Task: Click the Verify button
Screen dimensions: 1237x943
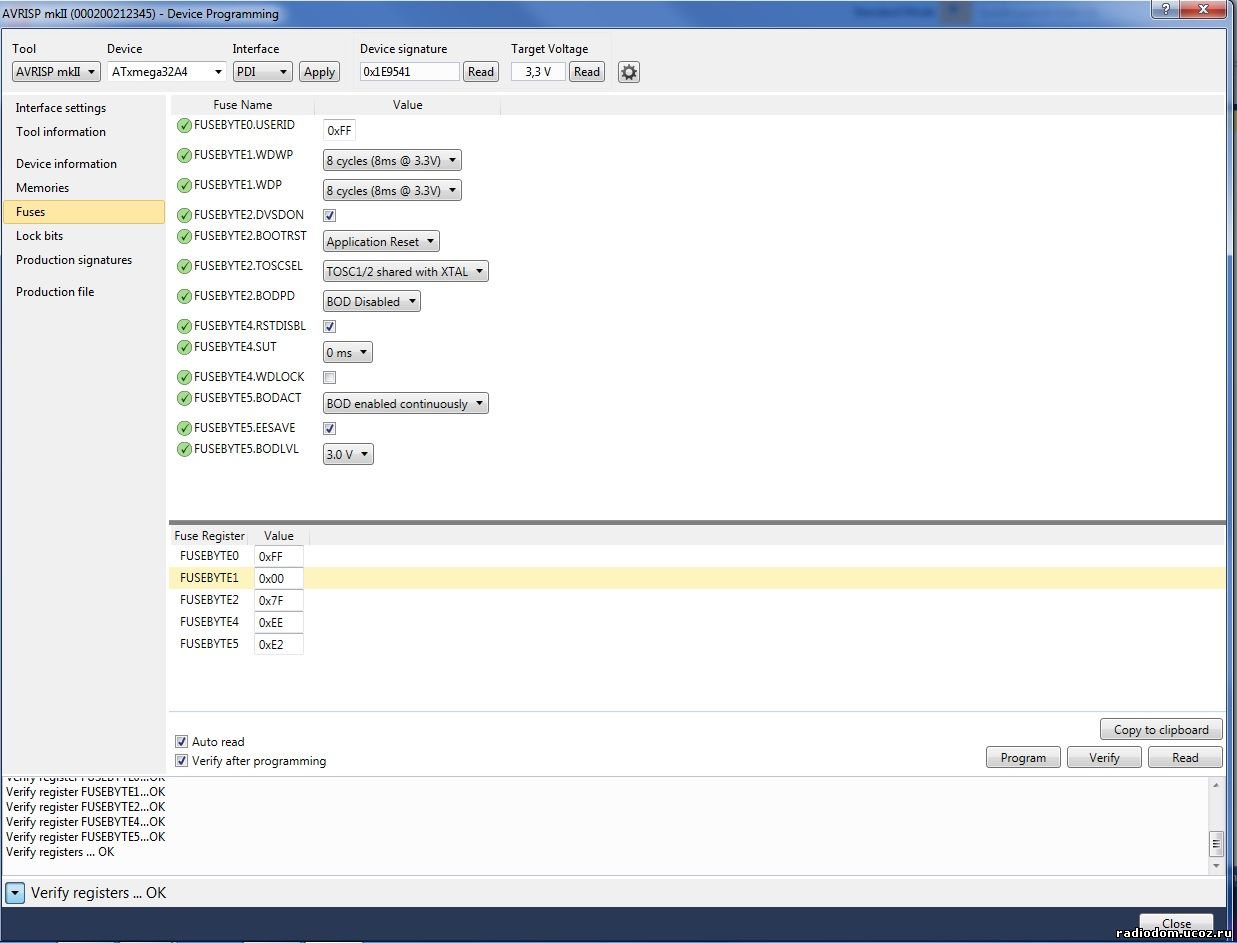Action: (1104, 758)
